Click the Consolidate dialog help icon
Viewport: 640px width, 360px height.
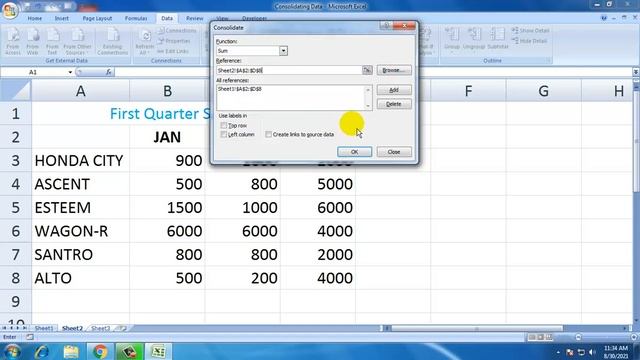click(x=385, y=26)
